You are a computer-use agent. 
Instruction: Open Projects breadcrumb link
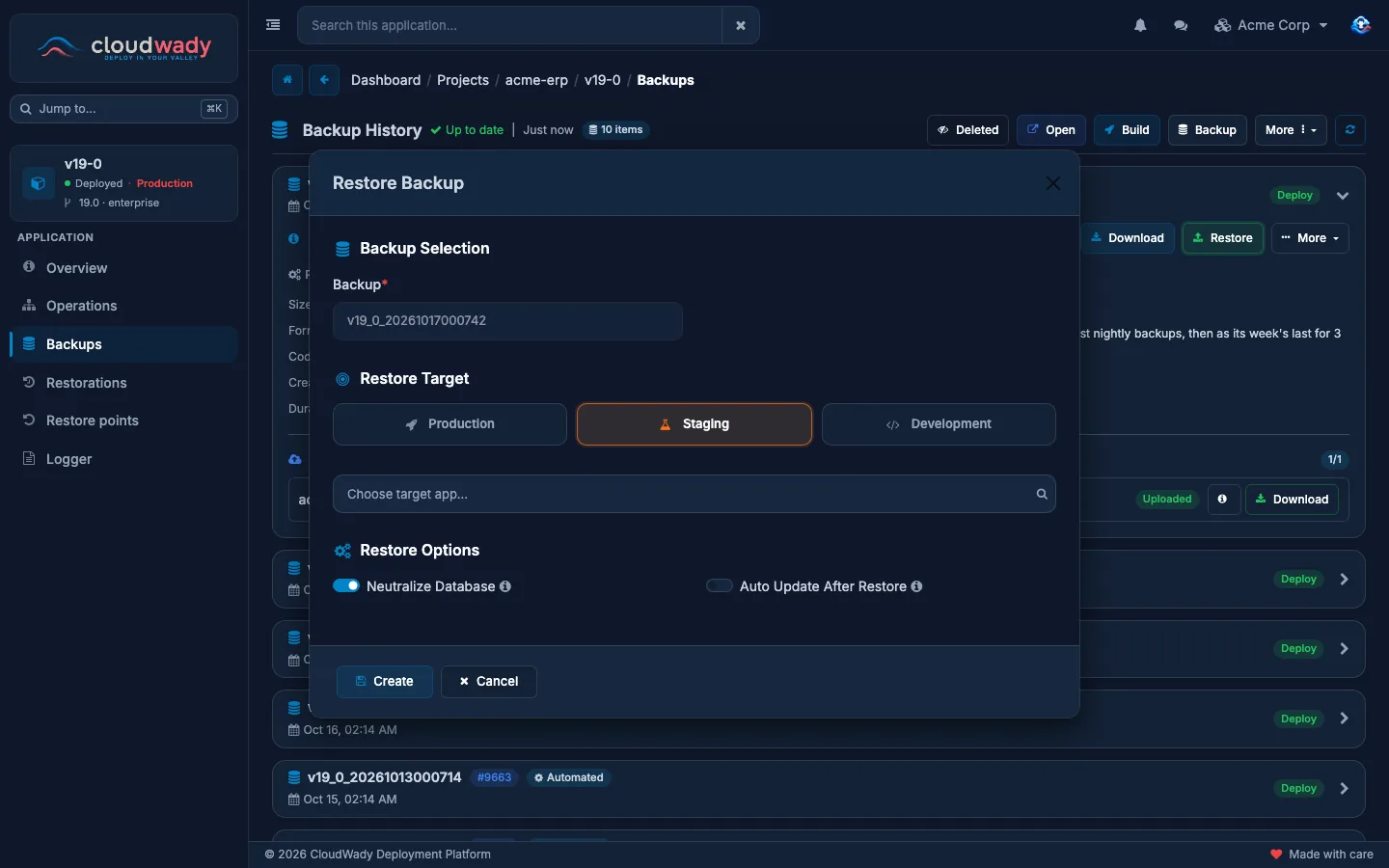(463, 80)
